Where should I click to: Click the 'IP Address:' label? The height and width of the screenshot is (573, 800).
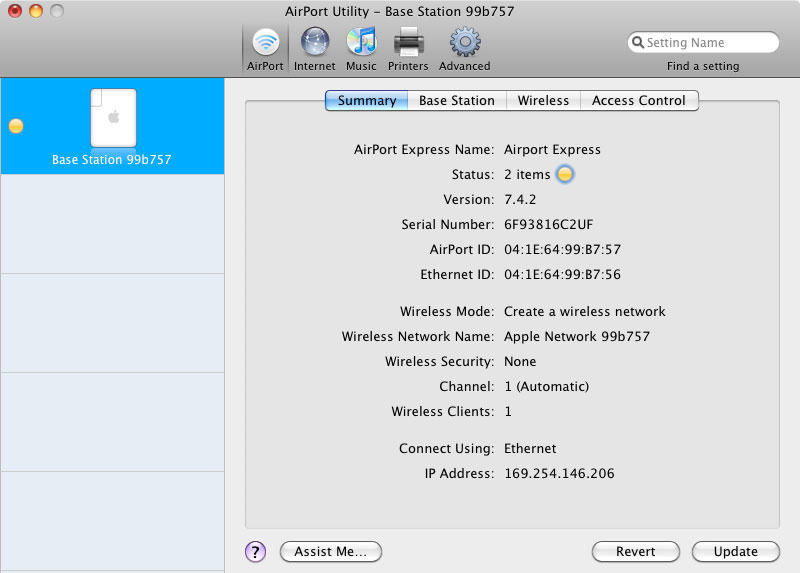click(459, 474)
